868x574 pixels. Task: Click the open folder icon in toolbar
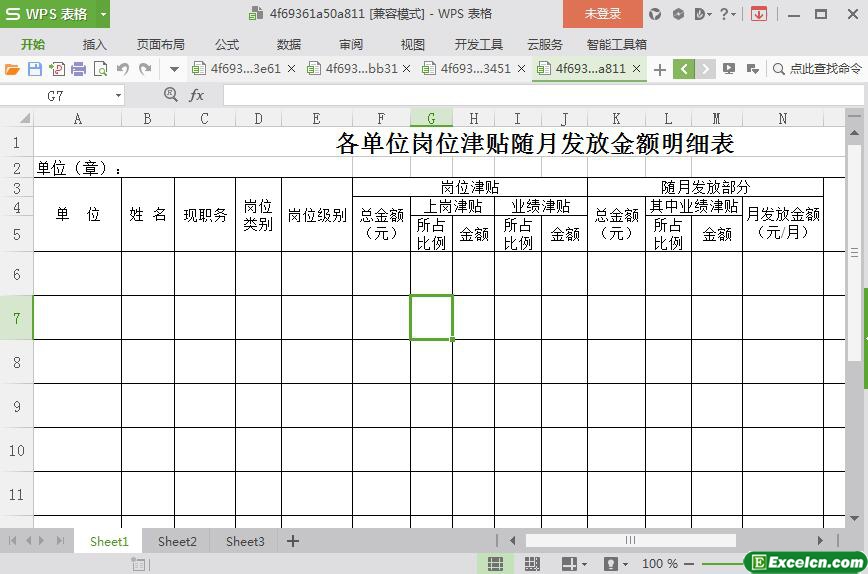coord(12,69)
